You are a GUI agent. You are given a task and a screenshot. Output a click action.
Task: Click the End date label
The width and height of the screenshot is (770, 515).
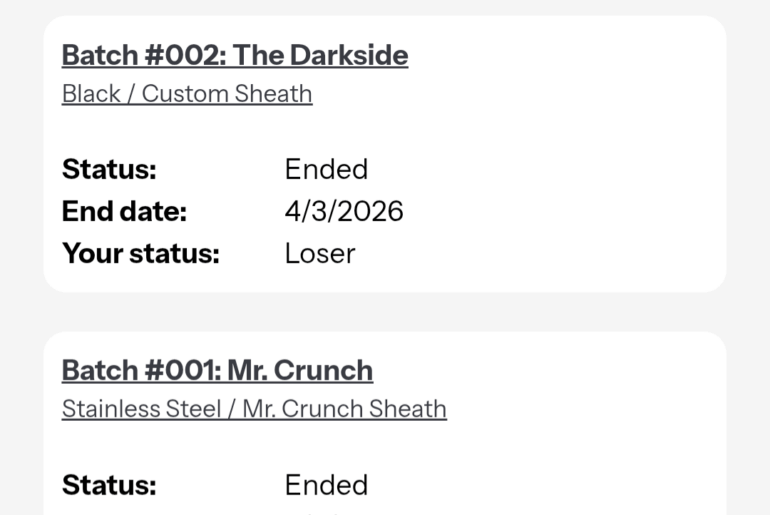coord(124,212)
